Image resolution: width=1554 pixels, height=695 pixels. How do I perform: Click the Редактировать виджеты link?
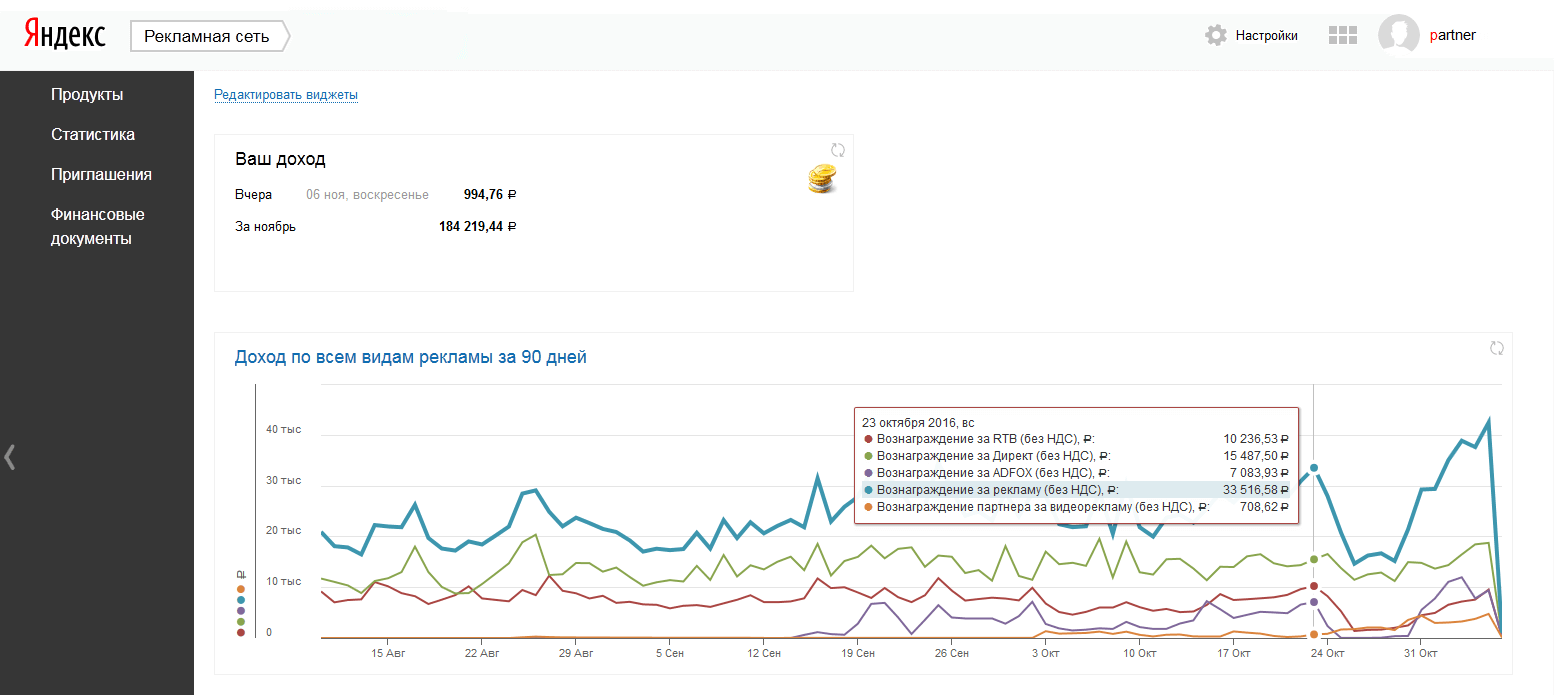tap(286, 95)
